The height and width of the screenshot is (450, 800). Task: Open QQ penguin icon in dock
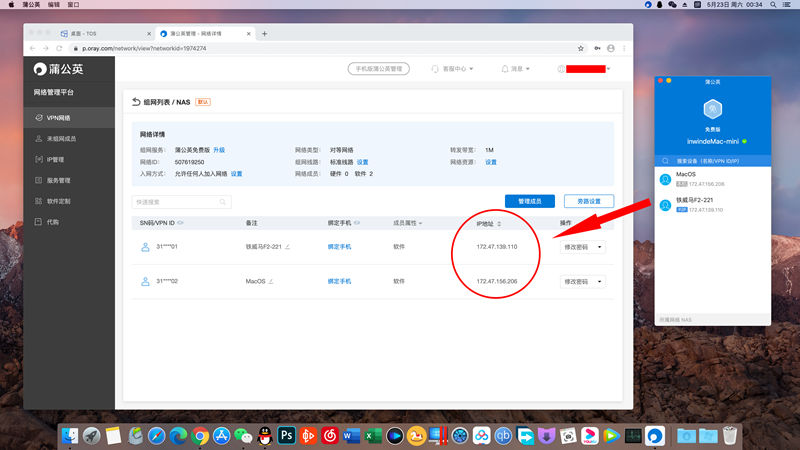point(265,436)
